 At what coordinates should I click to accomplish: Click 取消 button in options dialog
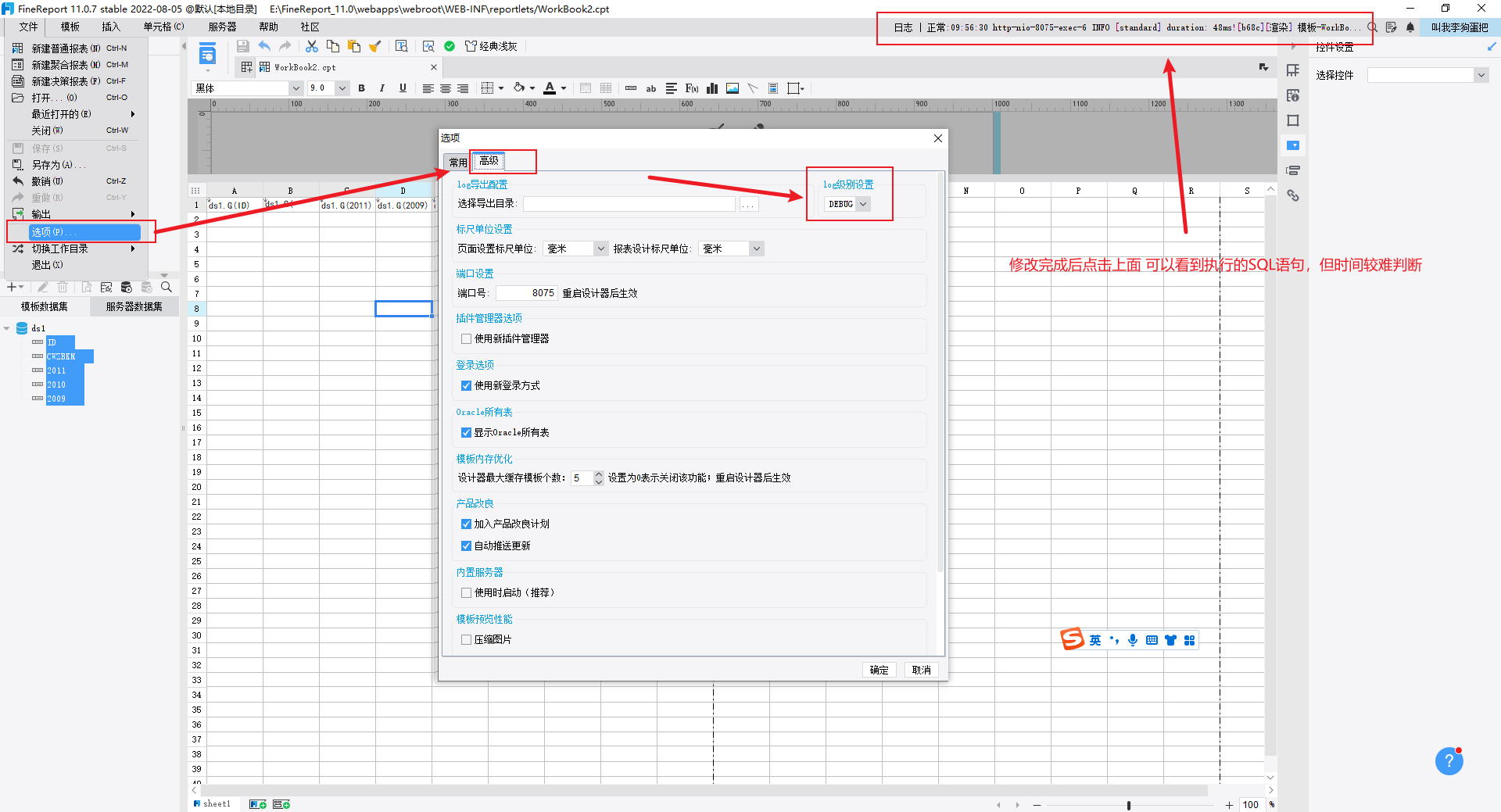922,670
